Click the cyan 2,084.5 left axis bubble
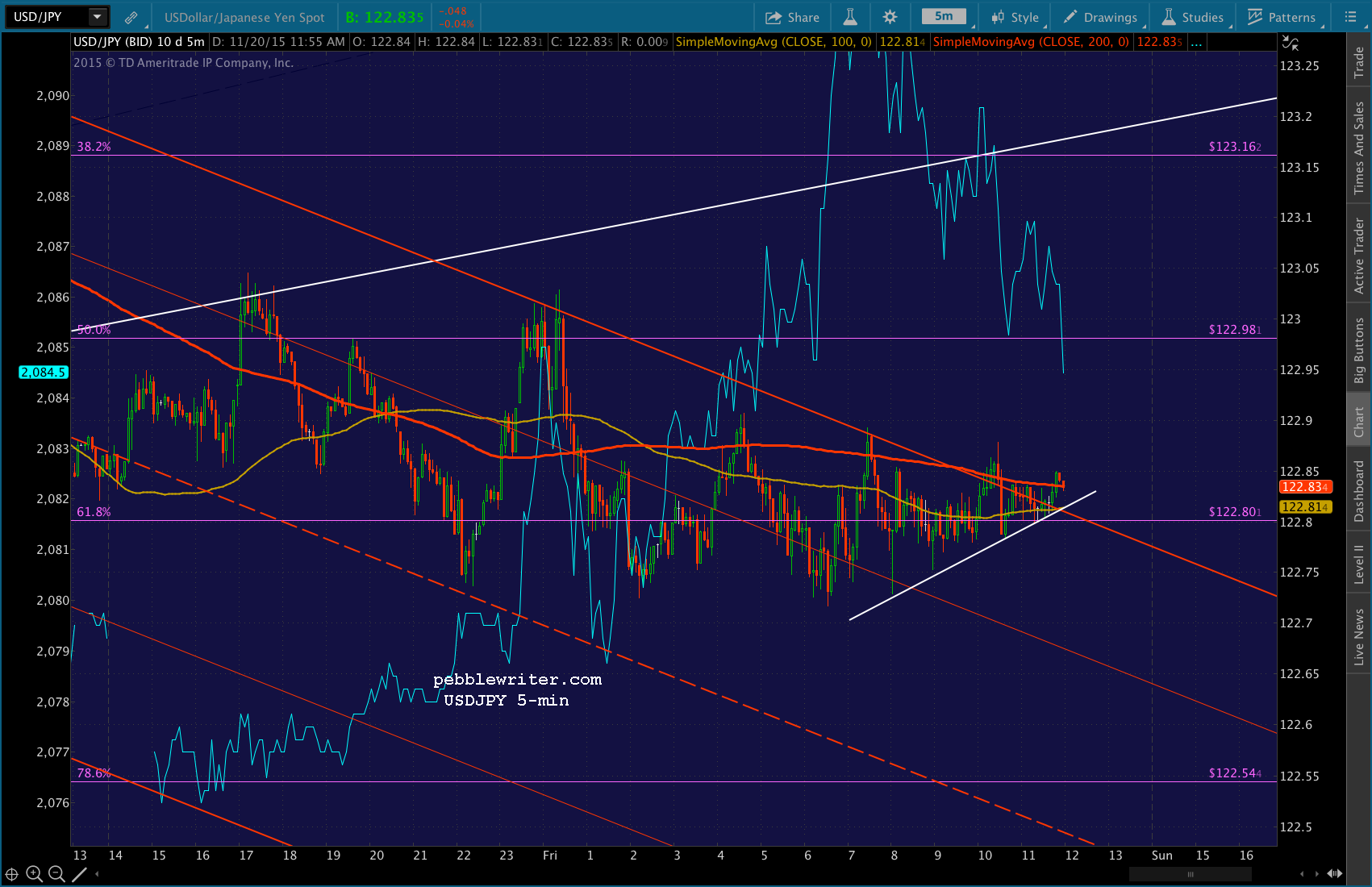The width and height of the screenshot is (1372, 887). [x=44, y=373]
